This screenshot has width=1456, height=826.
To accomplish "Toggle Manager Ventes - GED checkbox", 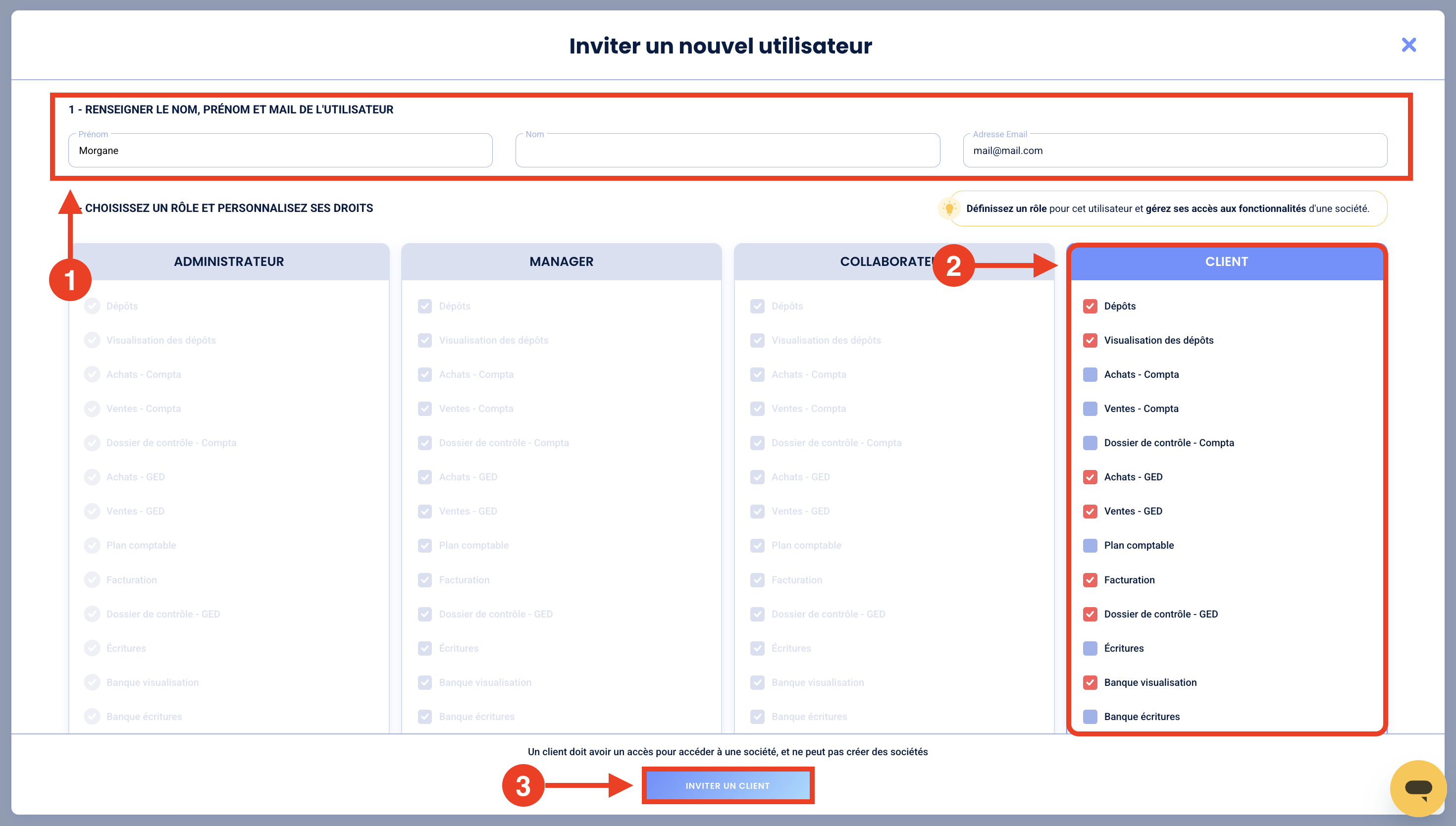I will [425, 511].
